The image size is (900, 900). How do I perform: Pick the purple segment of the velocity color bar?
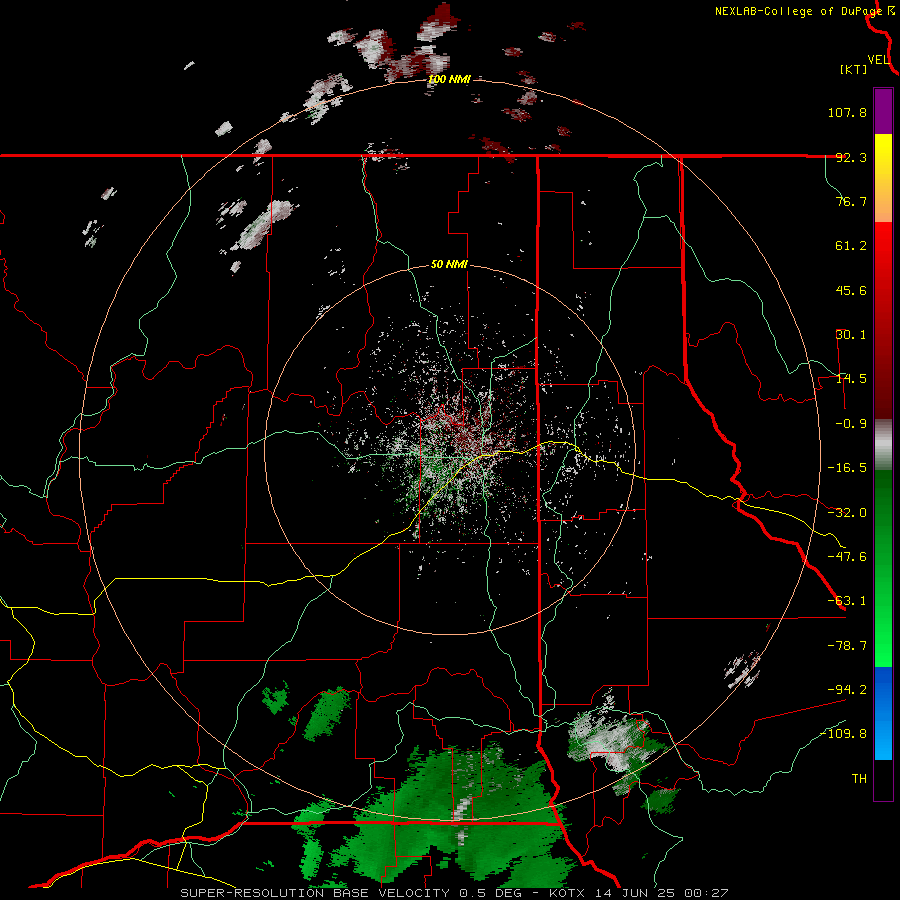[x=883, y=111]
